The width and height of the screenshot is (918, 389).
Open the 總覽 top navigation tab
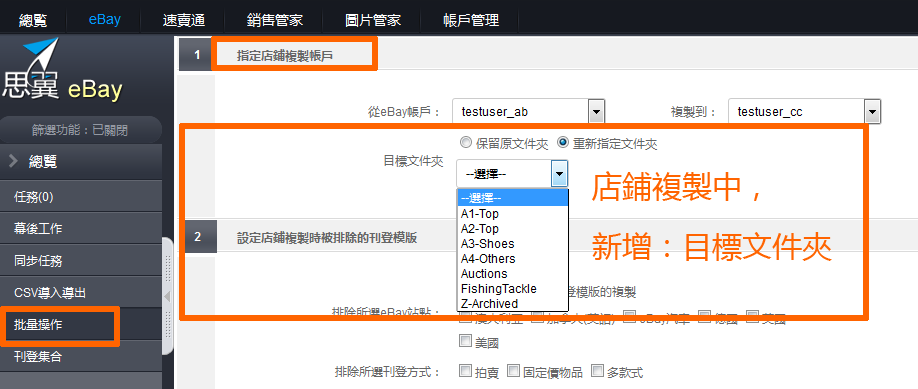pos(33,20)
